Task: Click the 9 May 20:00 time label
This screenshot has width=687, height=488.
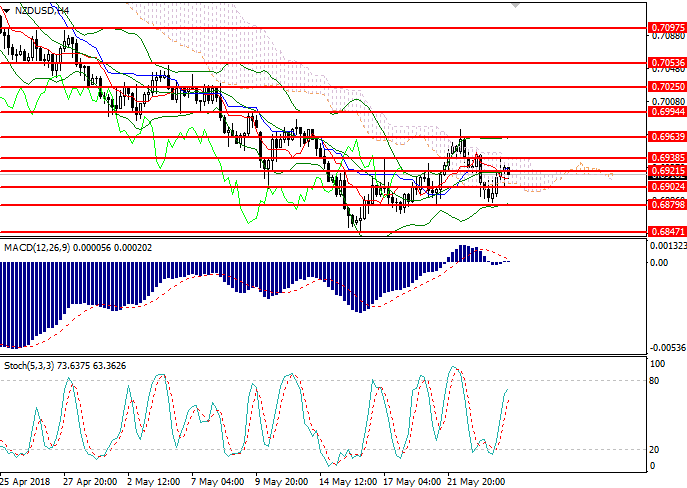Action: coord(283,481)
